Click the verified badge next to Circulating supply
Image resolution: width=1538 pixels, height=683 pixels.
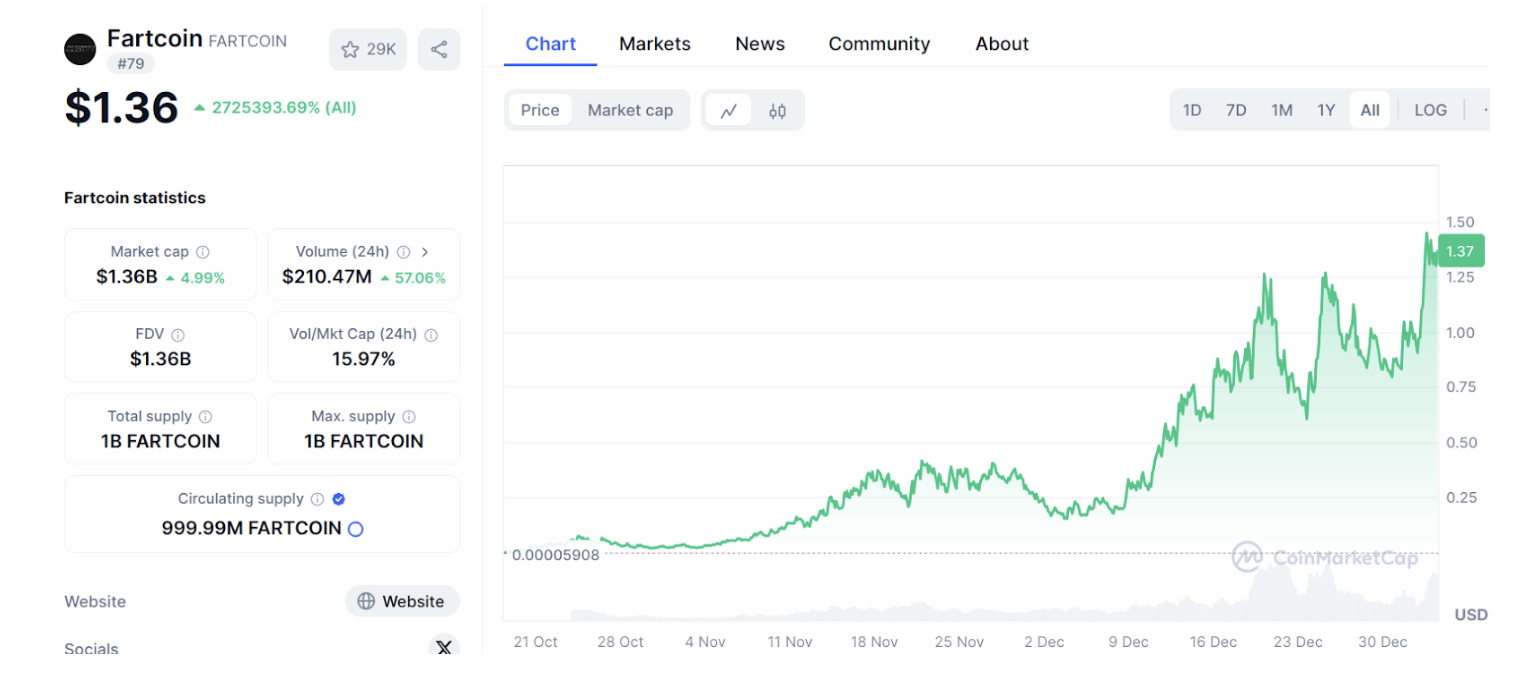pyautogui.click(x=337, y=498)
